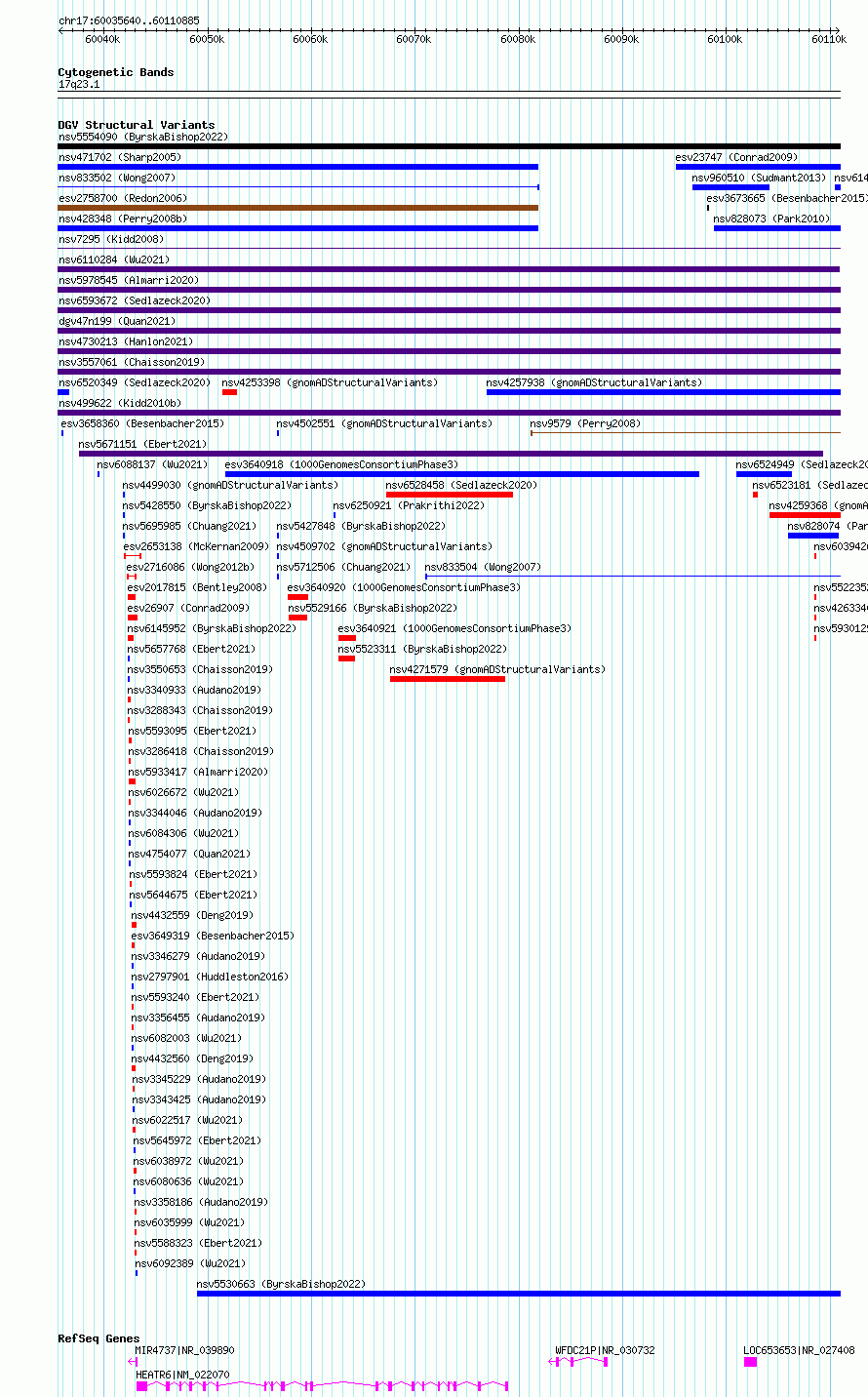Viewport: 868px width, 1397px height.
Task: Click nsv4432559 (Deng2019) label
Action: click(x=192, y=915)
